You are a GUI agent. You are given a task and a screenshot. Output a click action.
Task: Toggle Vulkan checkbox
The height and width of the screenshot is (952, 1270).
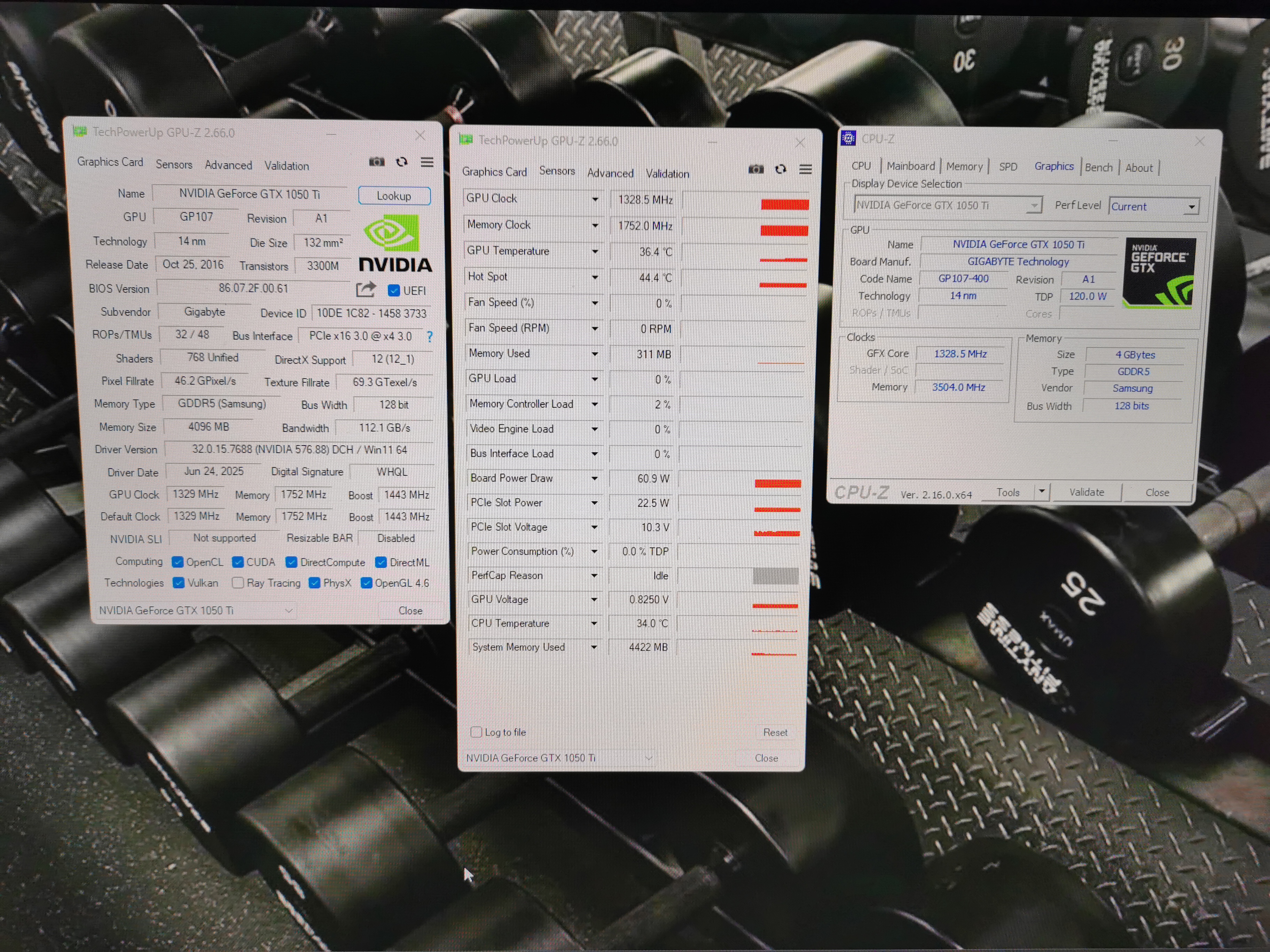179,582
